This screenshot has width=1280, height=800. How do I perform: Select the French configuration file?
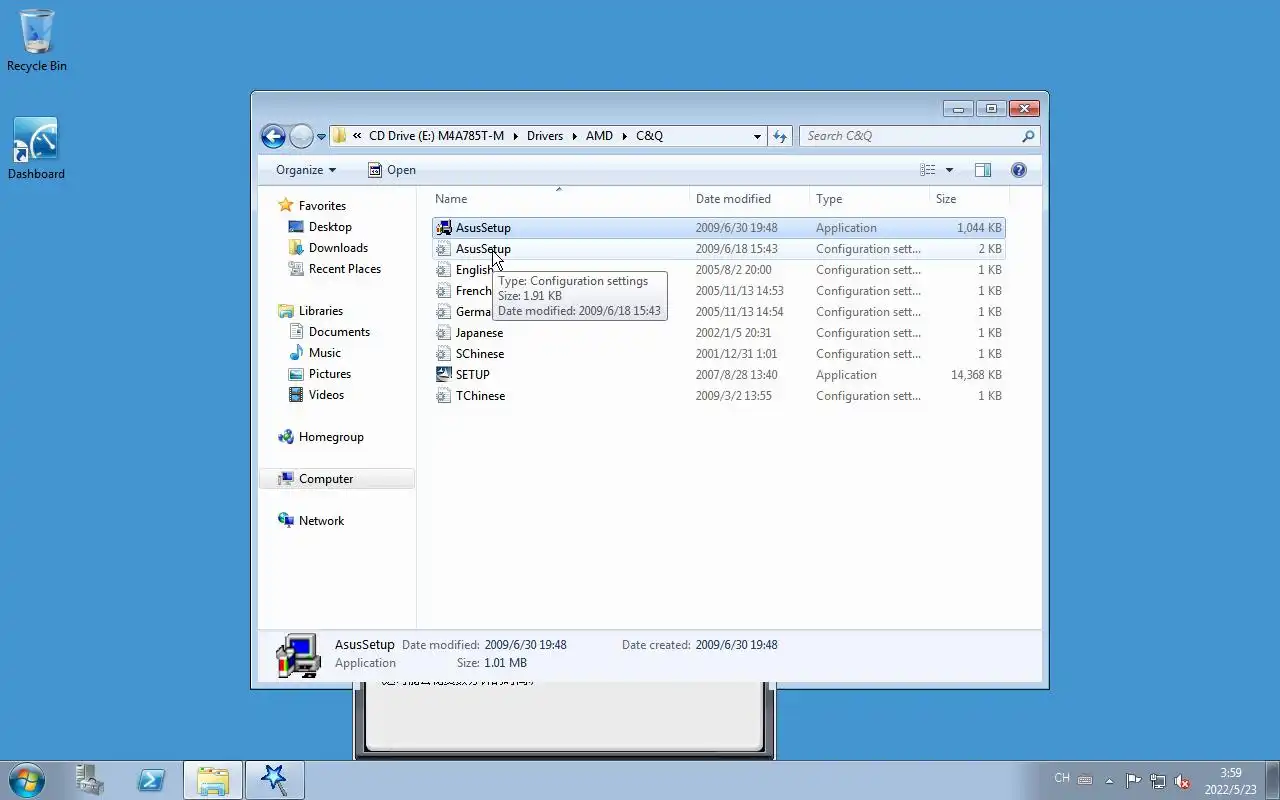coord(718,291)
